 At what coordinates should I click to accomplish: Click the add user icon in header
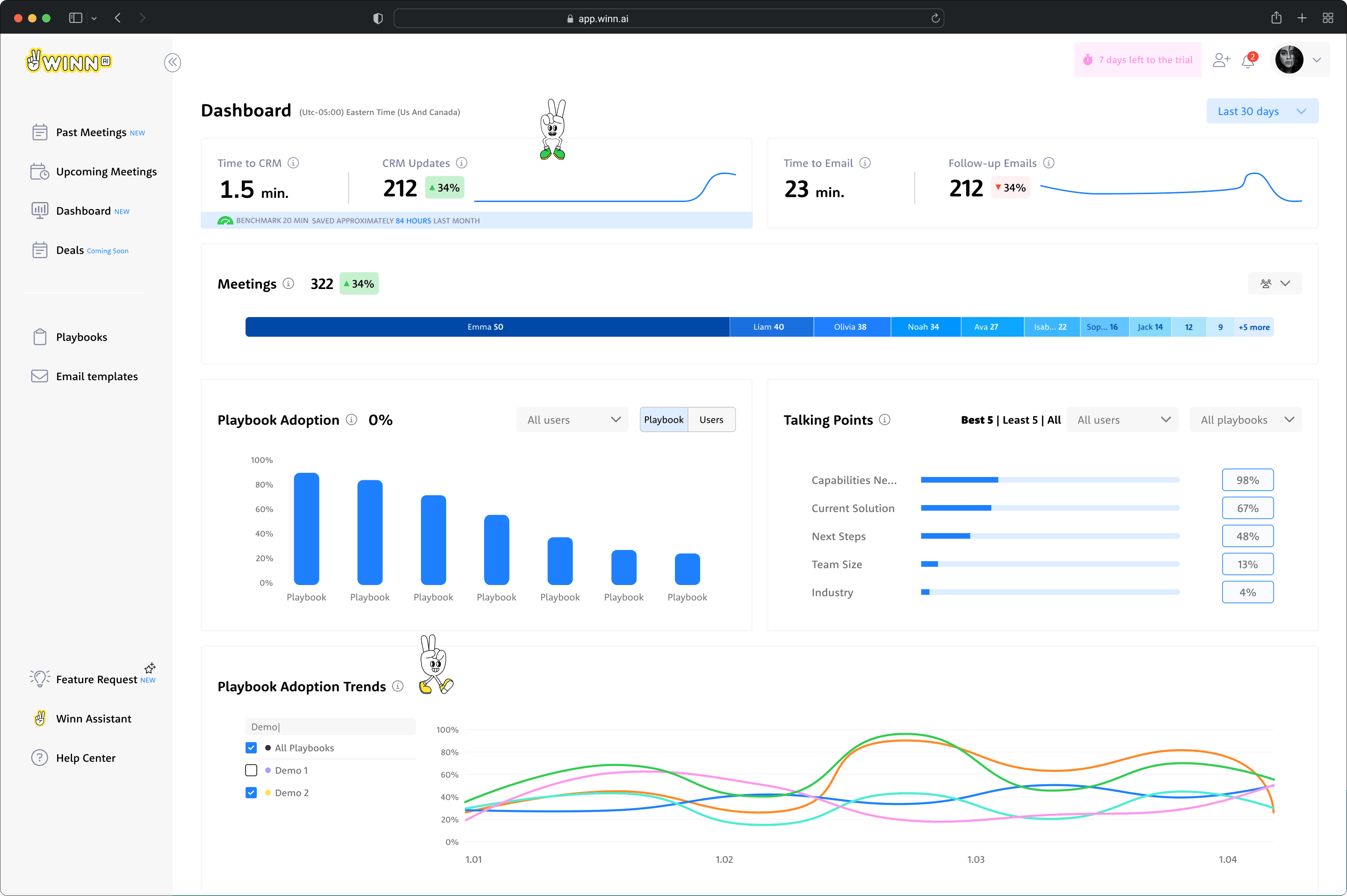pos(1221,60)
